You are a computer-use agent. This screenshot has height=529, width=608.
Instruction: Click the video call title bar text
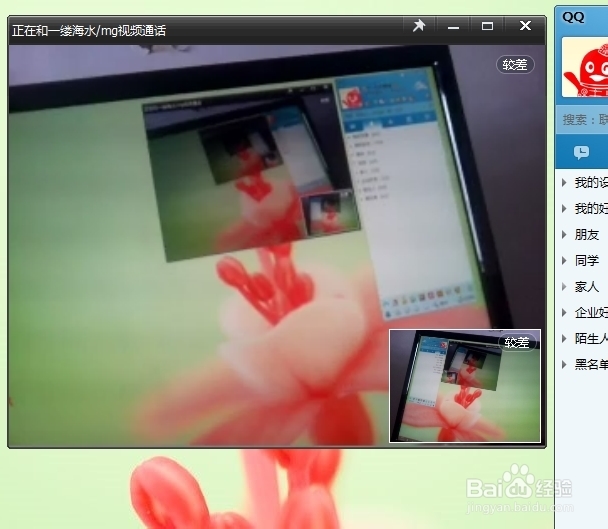click(x=89, y=31)
